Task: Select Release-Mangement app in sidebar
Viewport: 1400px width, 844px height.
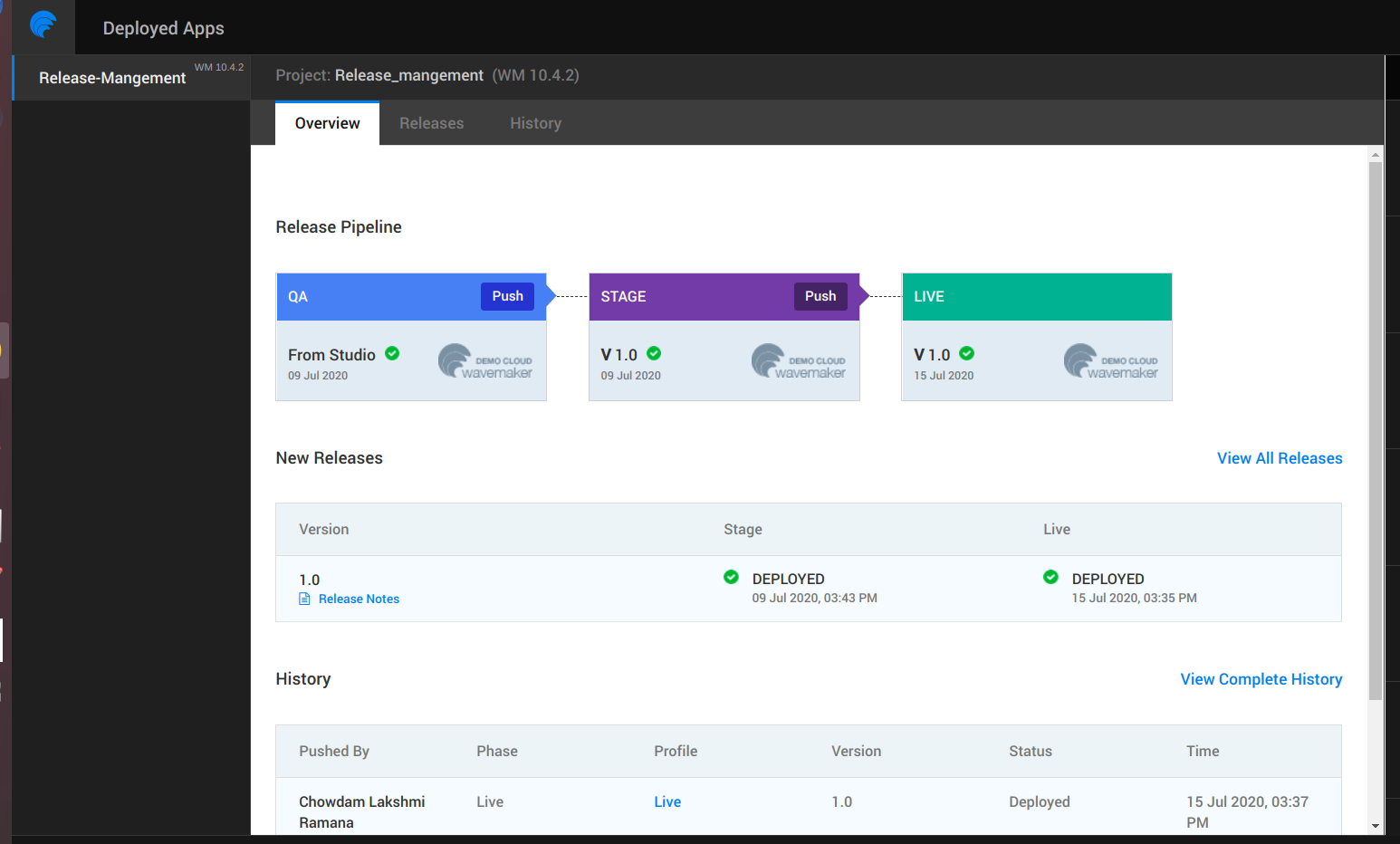Action: (112, 78)
